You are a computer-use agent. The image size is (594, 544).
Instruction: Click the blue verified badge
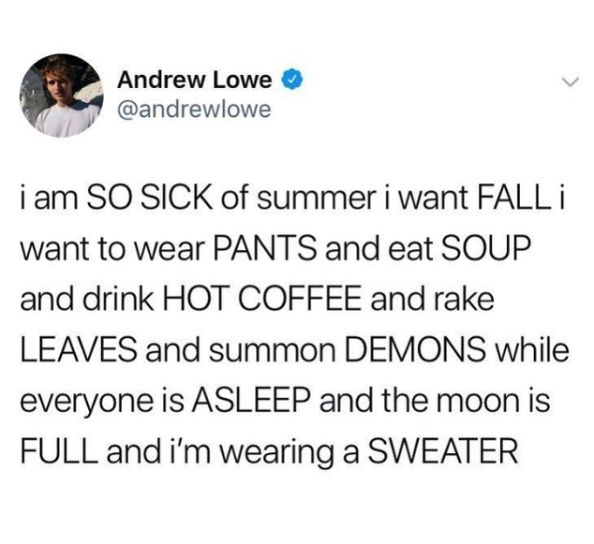coord(291,80)
